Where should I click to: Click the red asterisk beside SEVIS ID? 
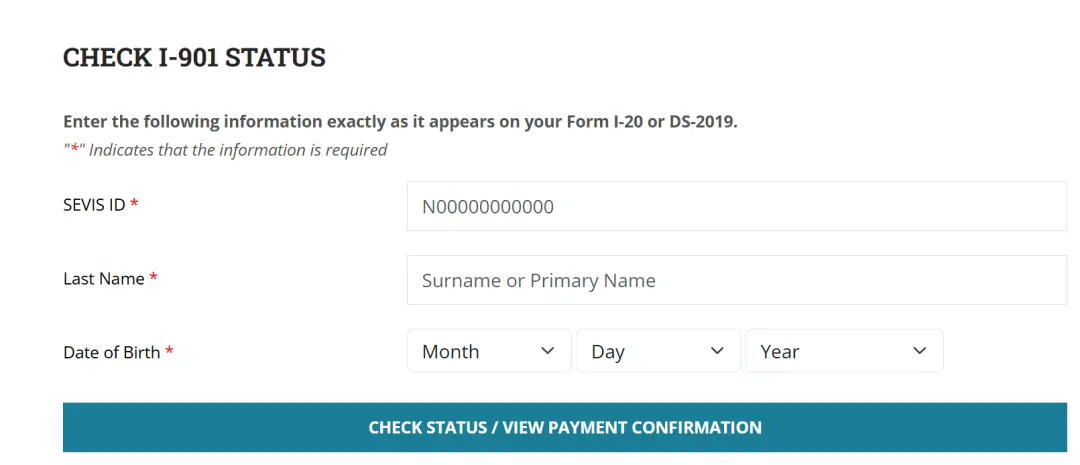coord(134,205)
